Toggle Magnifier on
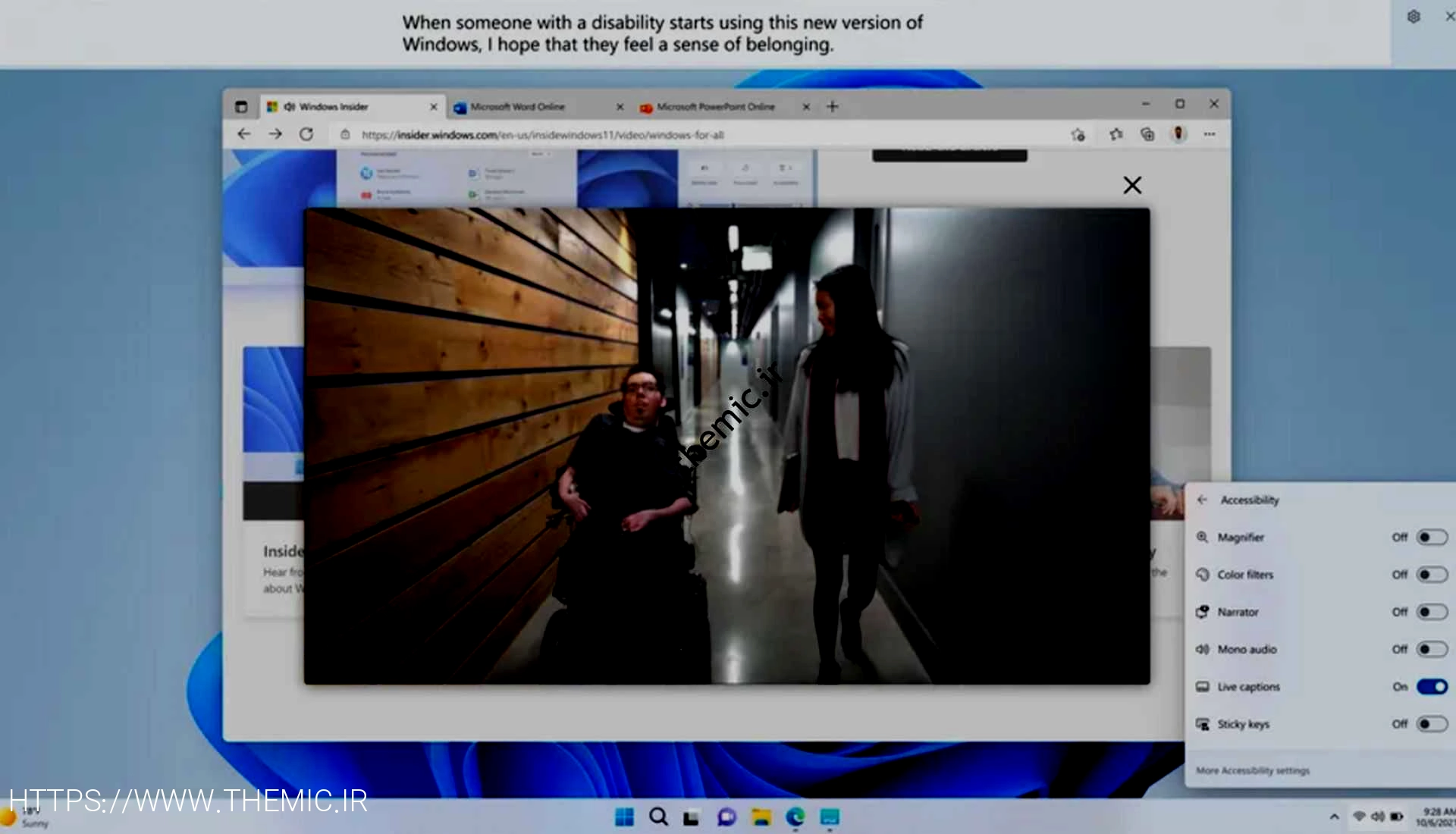The width and height of the screenshot is (1456, 834). [x=1432, y=537]
